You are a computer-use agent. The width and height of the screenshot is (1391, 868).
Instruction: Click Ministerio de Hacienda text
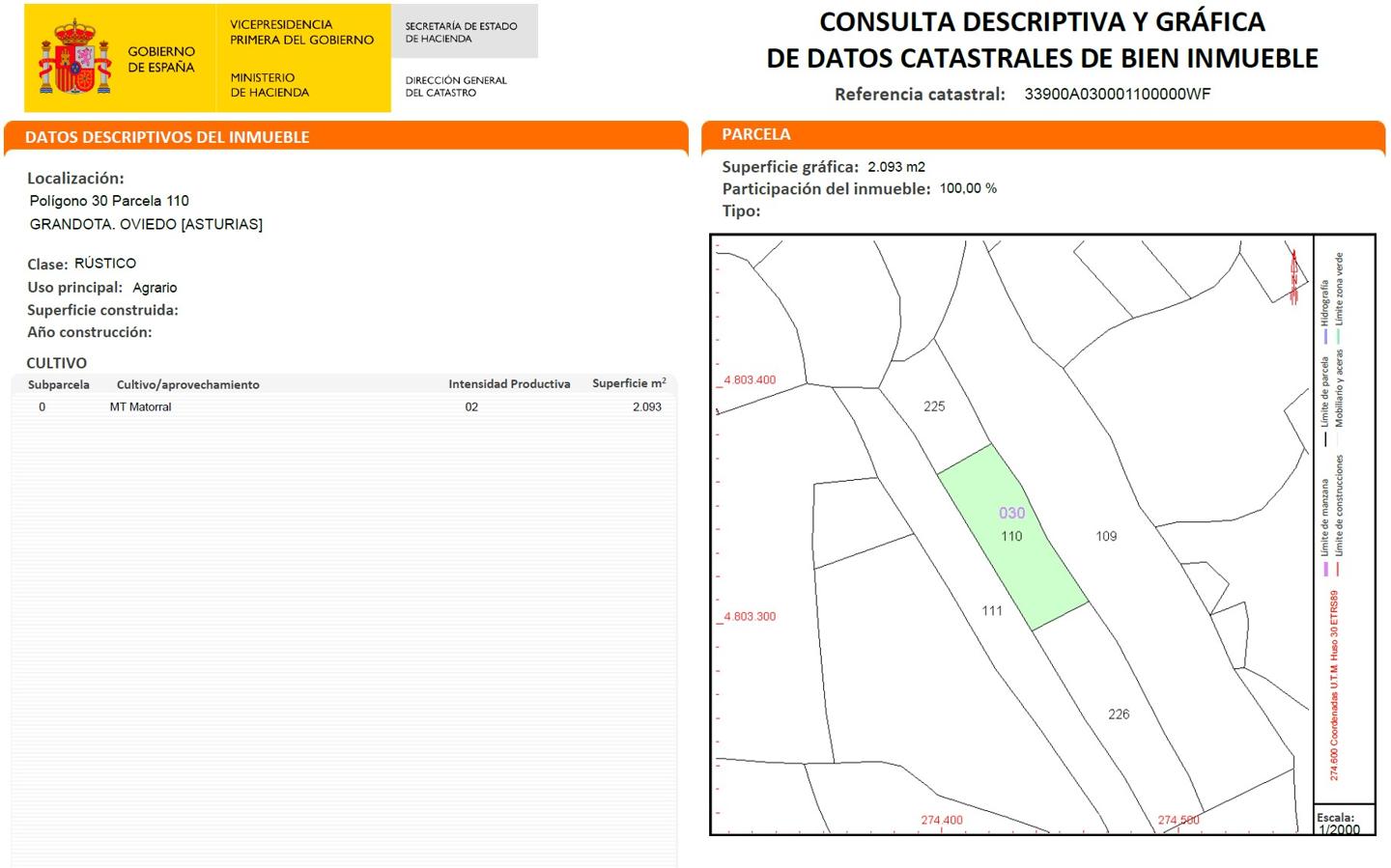270,85
